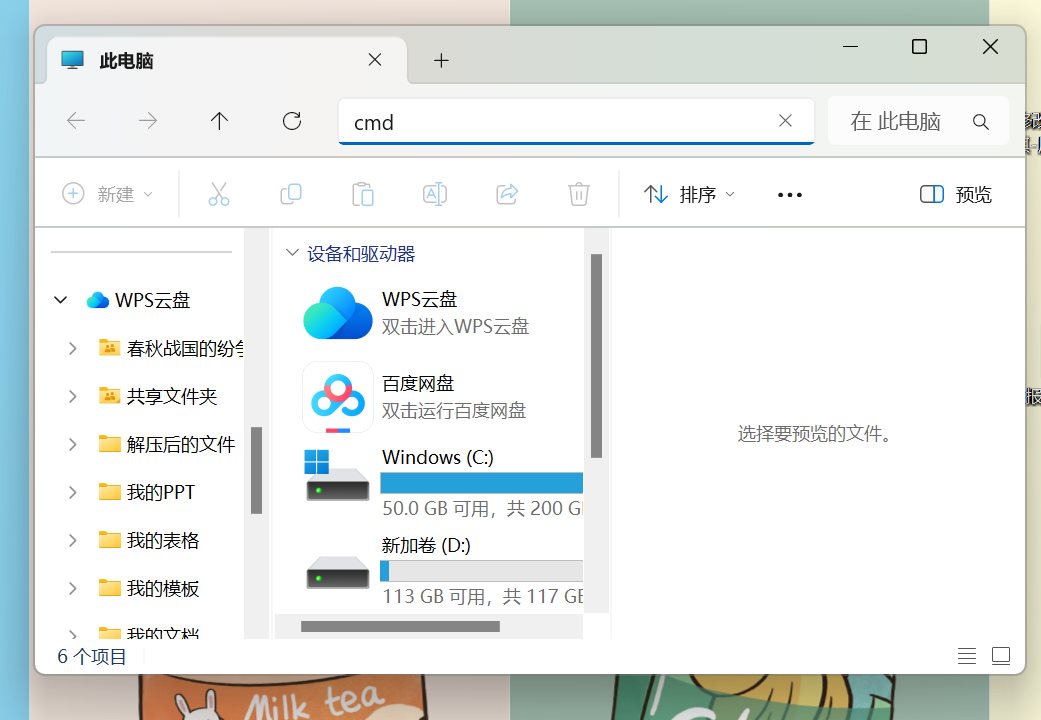
Task: Expand the 共享文件夹 tree node
Action: (73, 397)
